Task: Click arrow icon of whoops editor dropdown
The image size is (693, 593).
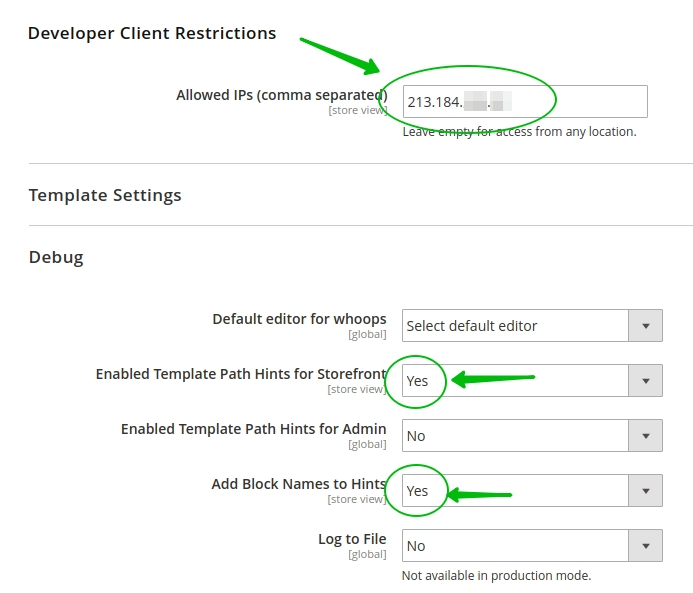Action: coord(645,326)
